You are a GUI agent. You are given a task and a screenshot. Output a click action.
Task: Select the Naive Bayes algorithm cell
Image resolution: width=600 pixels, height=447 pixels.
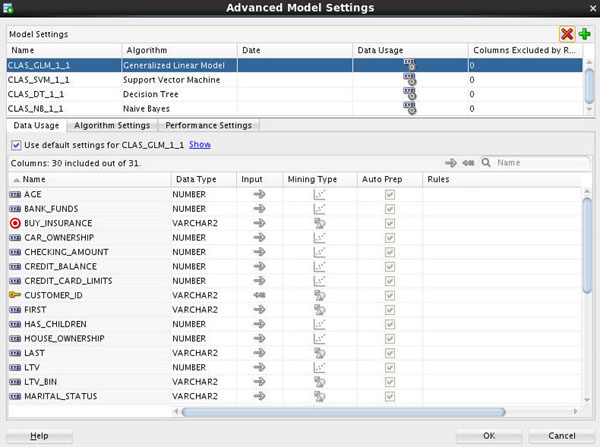tap(179, 109)
